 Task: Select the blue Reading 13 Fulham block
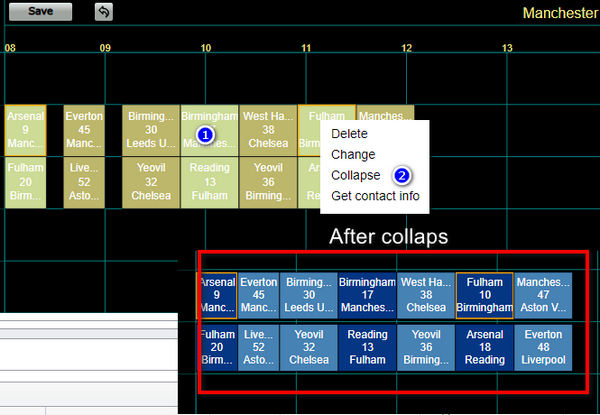pyautogui.click(x=367, y=348)
